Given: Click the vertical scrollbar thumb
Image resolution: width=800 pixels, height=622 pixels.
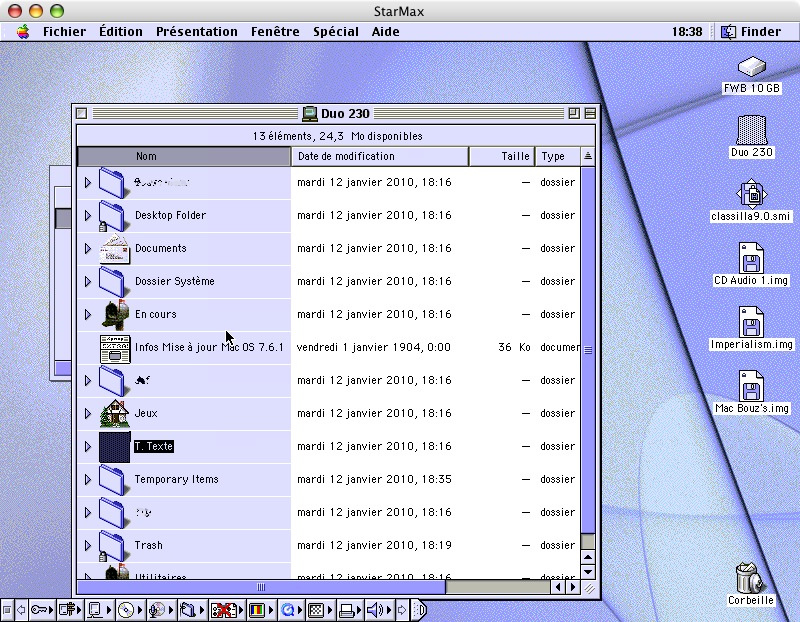Looking at the screenshot, I should [x=588, y=350].
